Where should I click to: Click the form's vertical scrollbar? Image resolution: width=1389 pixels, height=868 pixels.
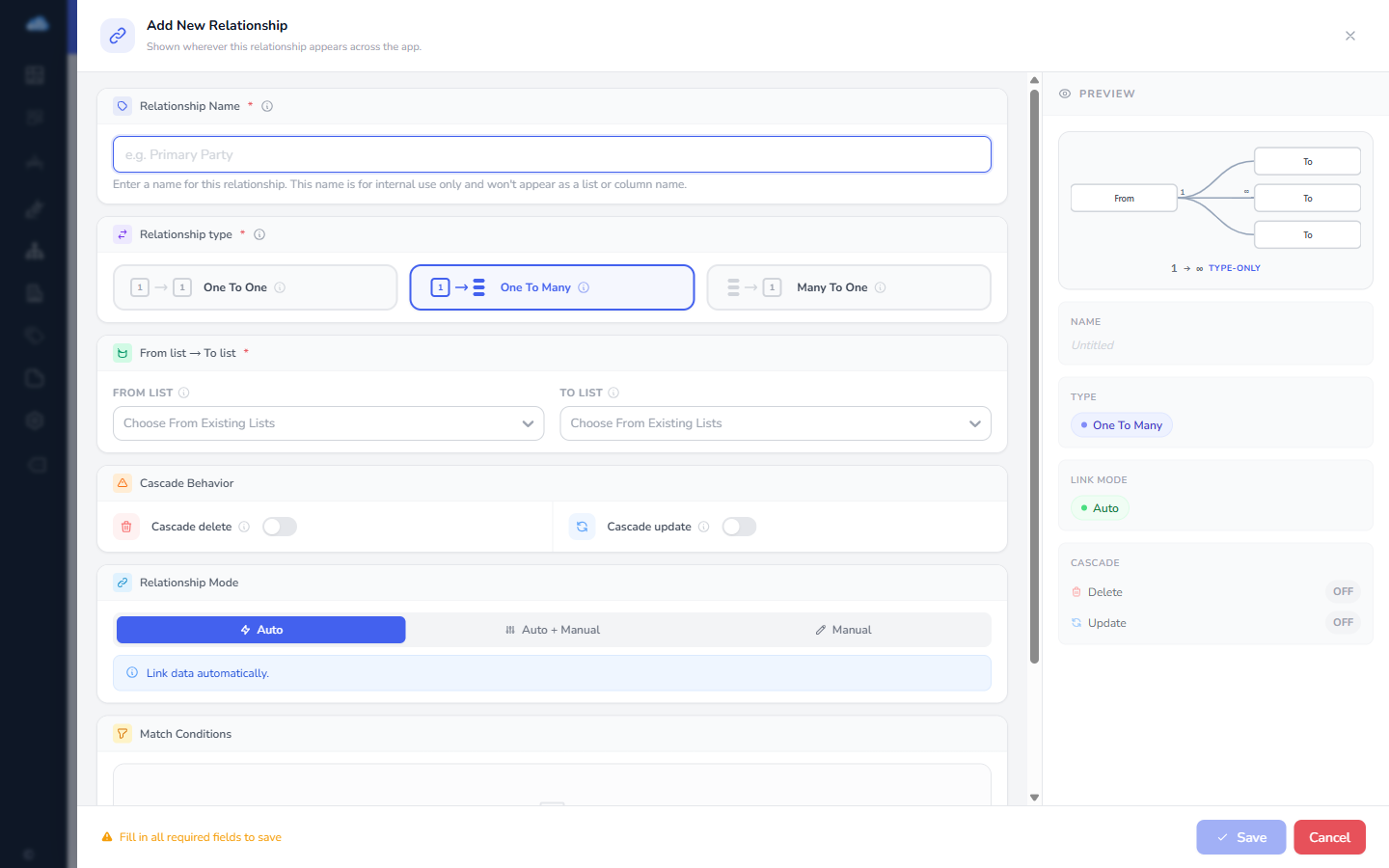click(1034, 376)
